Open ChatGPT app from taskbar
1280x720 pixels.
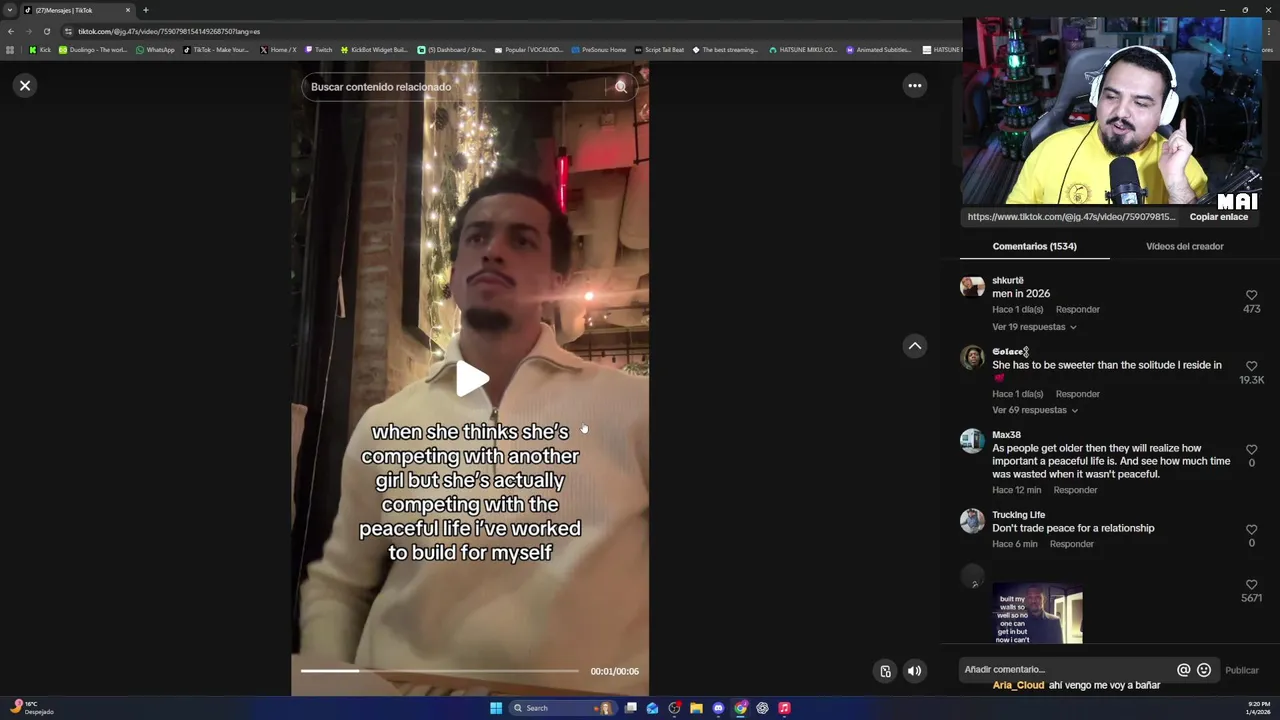point(762,708)
